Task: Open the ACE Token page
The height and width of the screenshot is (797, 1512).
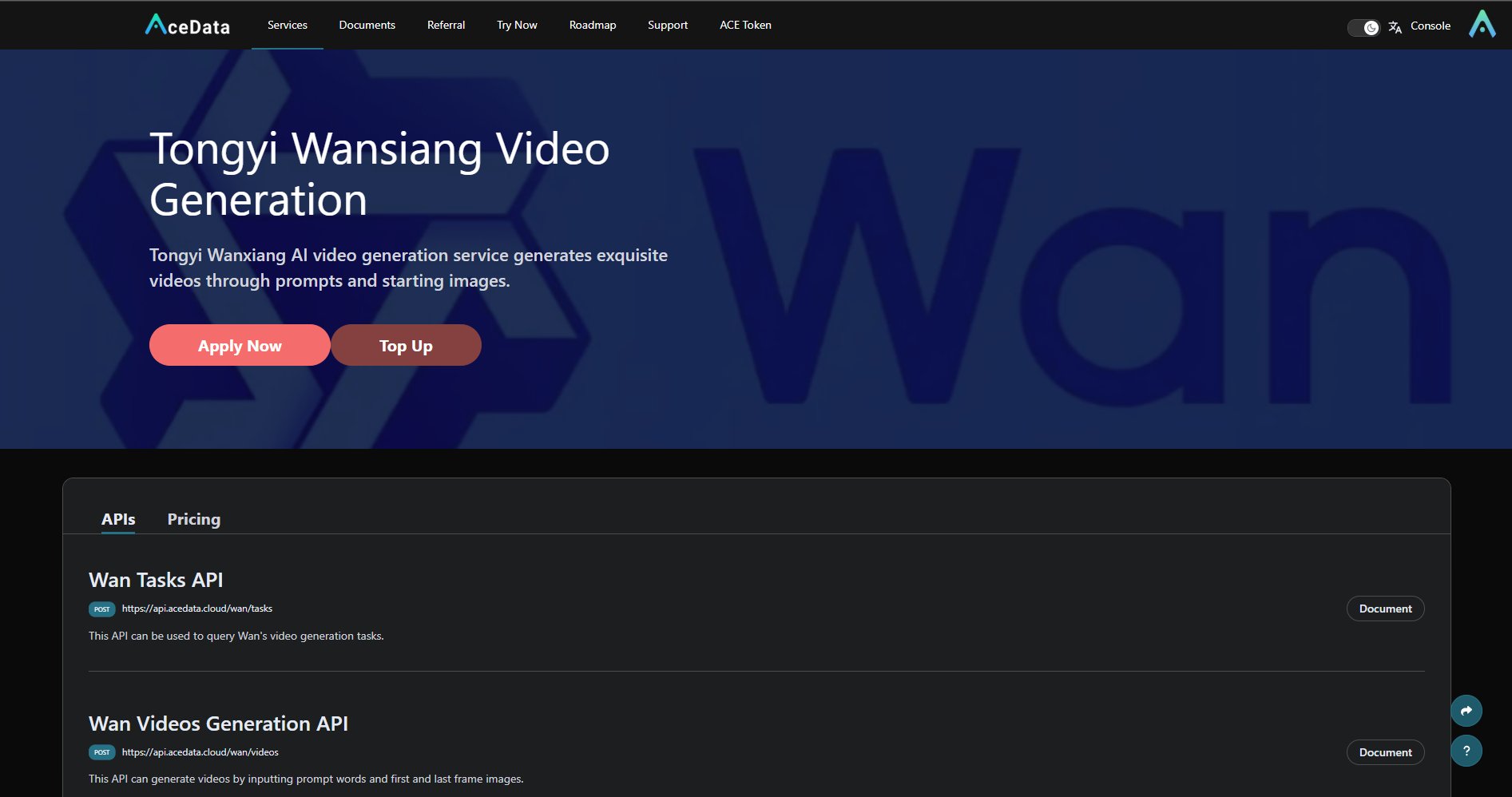Action: point(745,25)
